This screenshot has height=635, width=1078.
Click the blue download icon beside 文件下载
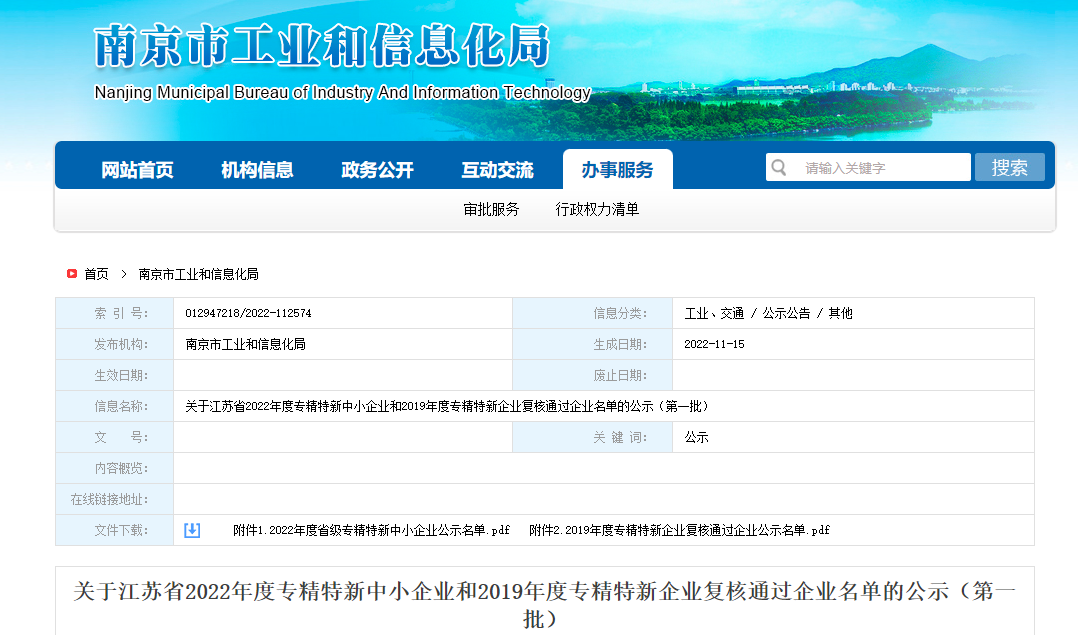point(192,530)
